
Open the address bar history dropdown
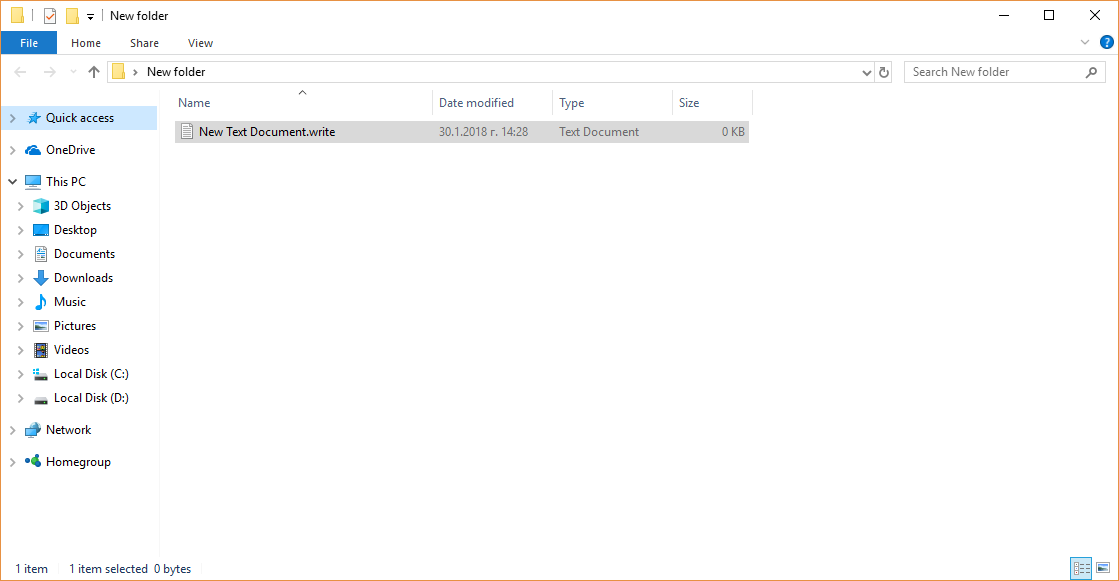coord(867,72)
